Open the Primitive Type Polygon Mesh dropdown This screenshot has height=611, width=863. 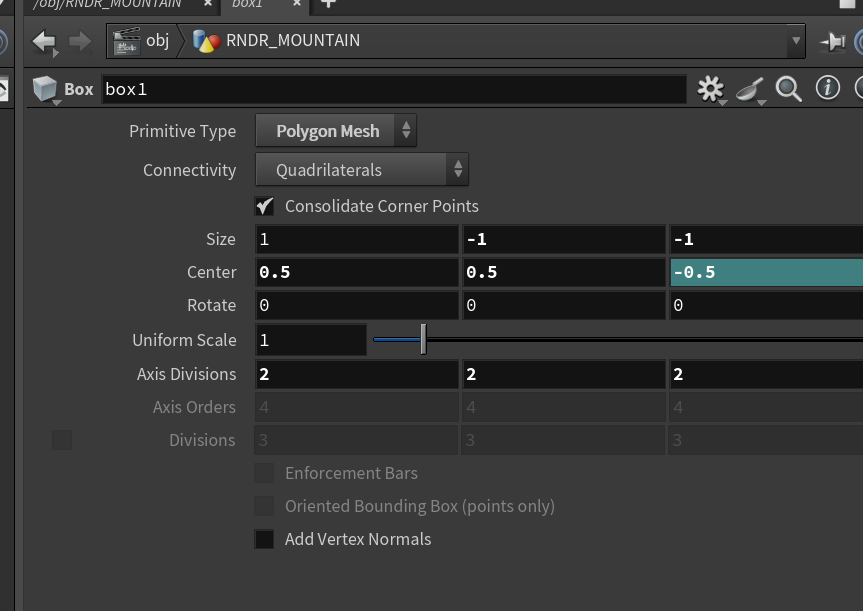(336, 131)
